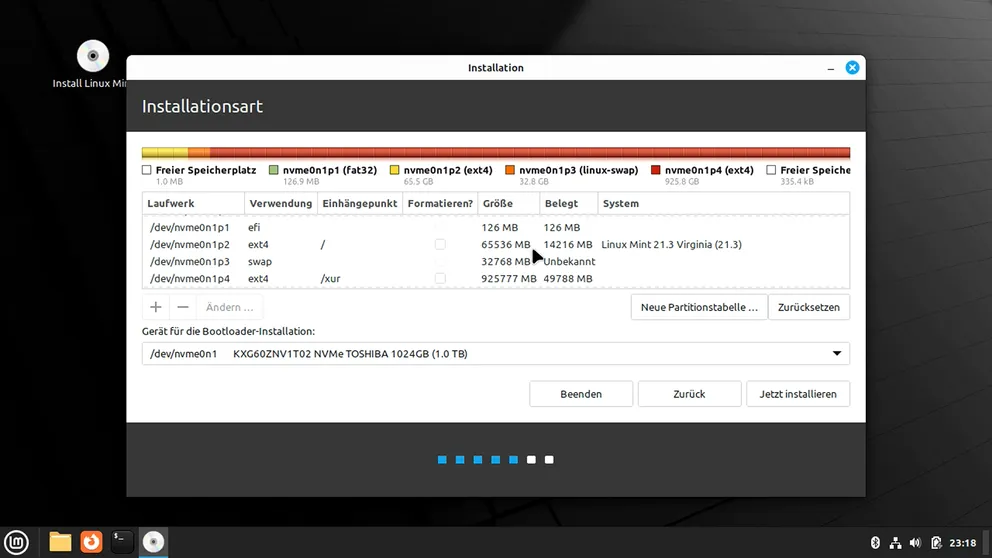Select the /dev/nvme0n1p1 row
This screenshot has height=558, width=992.
[x=496, y=227]
